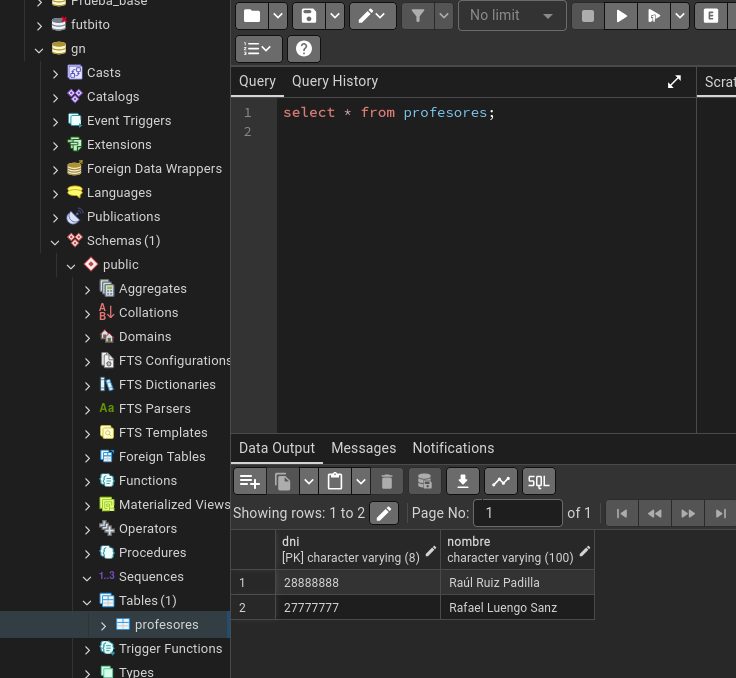Select the Casts tree item

point(104,73)
